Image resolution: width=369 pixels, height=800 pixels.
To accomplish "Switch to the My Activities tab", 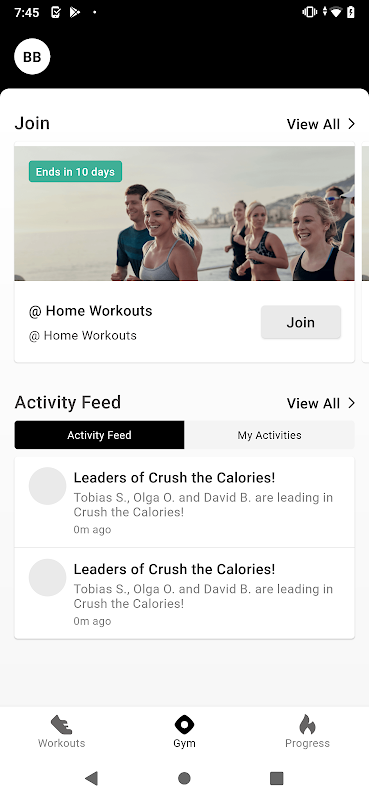I will pyautogui.click(x=269, y=435).
